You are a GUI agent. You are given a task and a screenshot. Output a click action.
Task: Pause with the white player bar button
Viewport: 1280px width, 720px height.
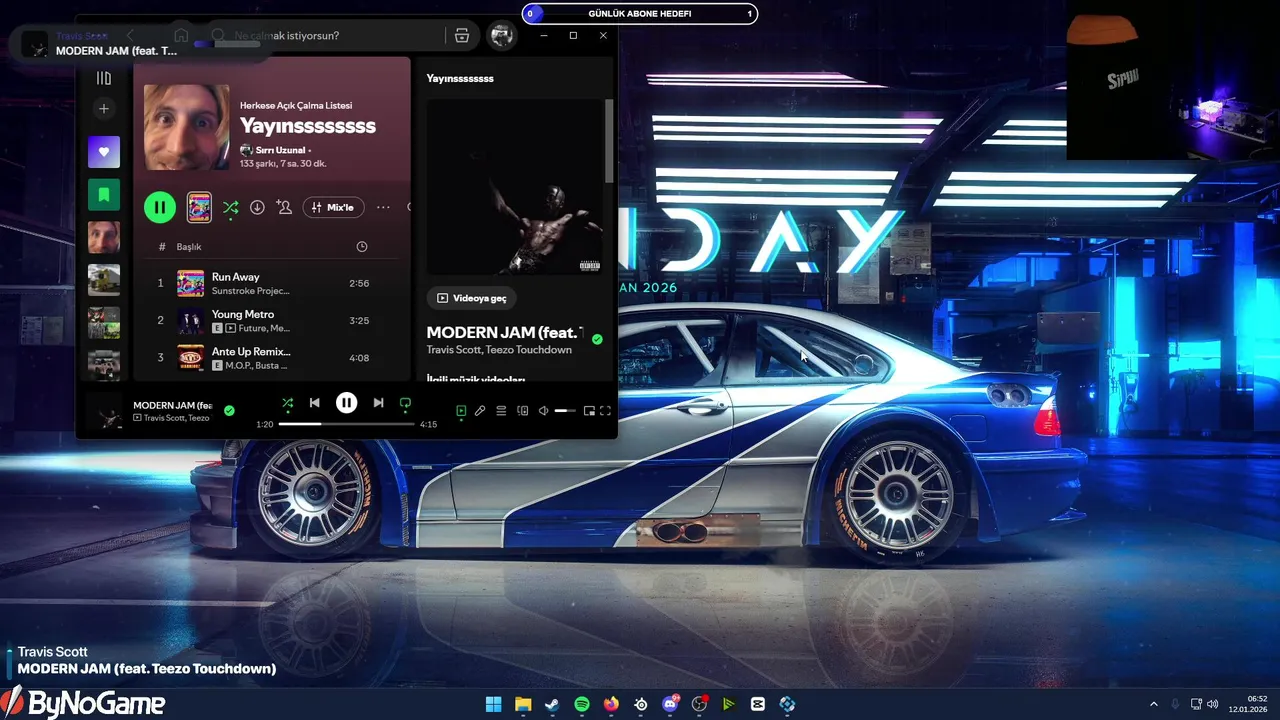click(346, 402)
